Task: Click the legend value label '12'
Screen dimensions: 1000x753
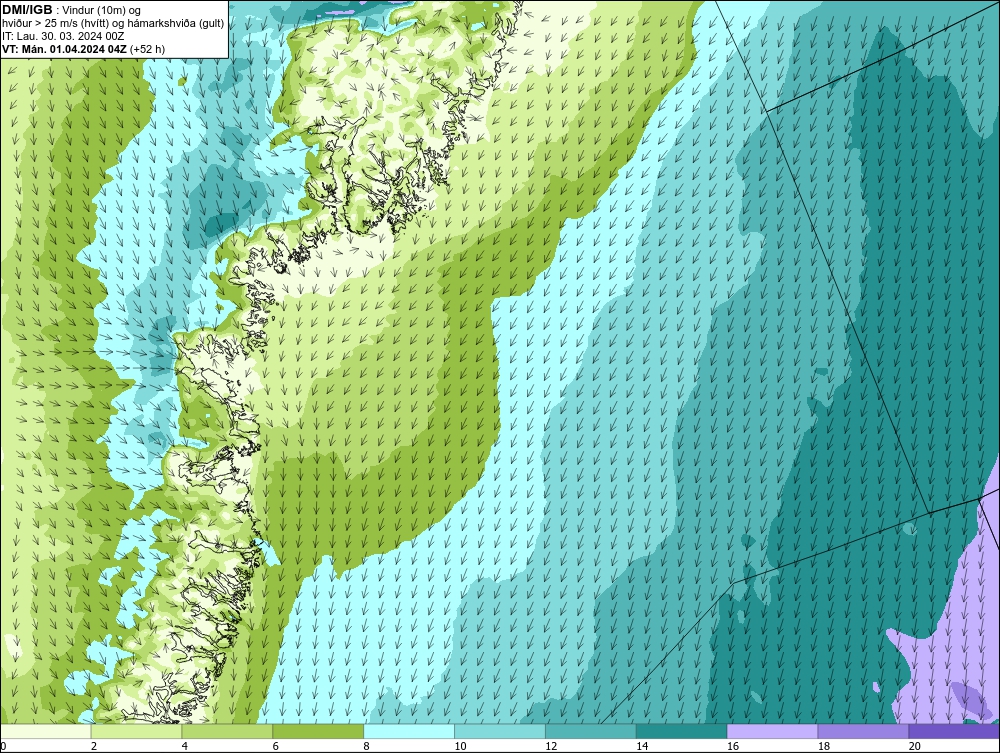Action: click(552, 746)
